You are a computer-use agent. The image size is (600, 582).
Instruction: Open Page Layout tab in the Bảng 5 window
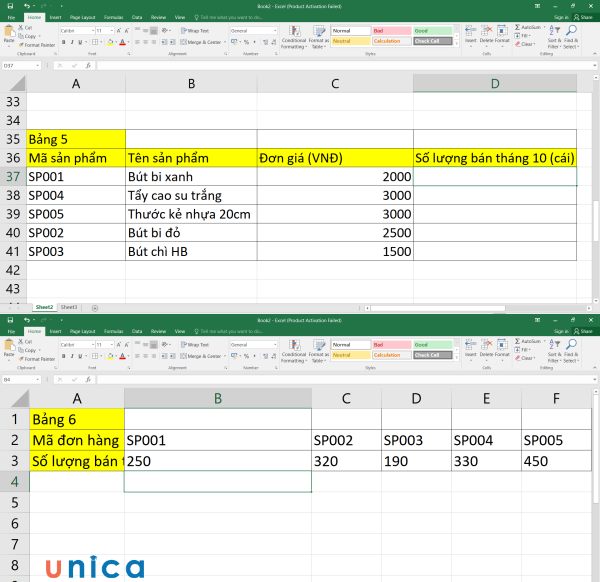(82, 18)
